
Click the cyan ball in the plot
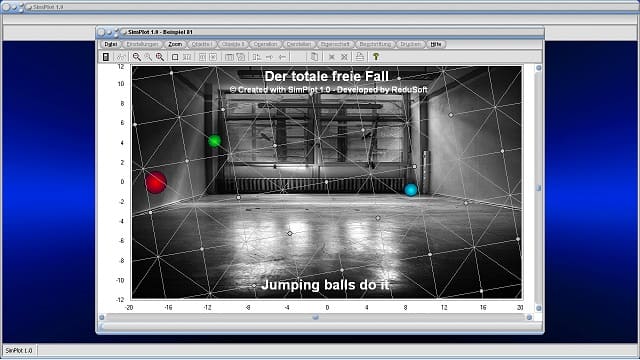pyautogui.click(x=411, y=190)
